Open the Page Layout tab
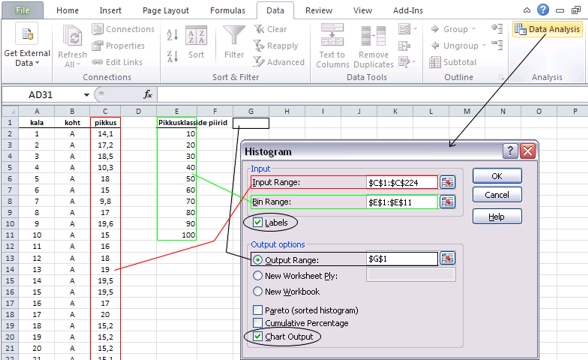 click(x=165, y=10)
